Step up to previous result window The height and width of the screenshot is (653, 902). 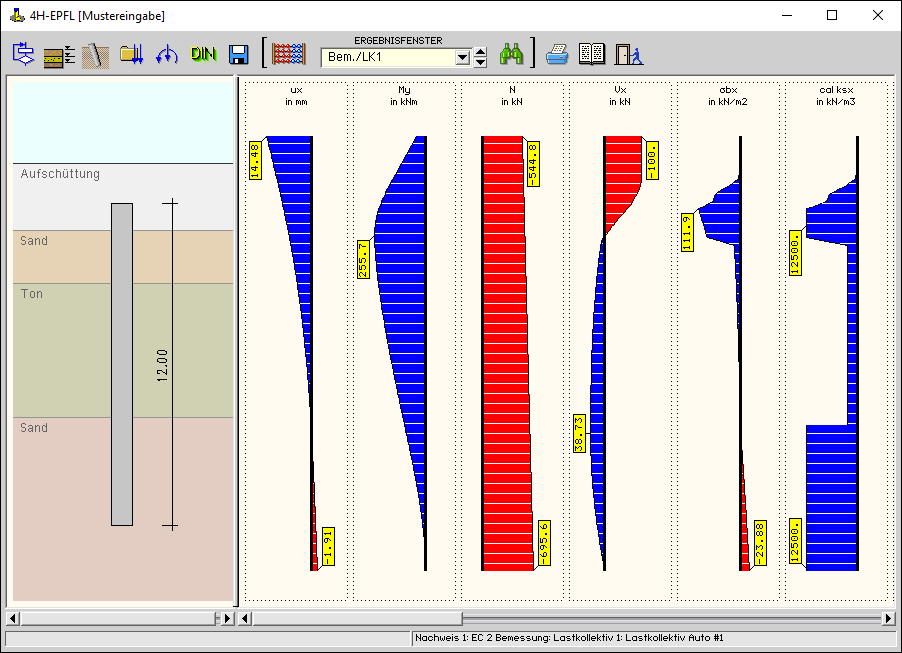coord(480,52)
